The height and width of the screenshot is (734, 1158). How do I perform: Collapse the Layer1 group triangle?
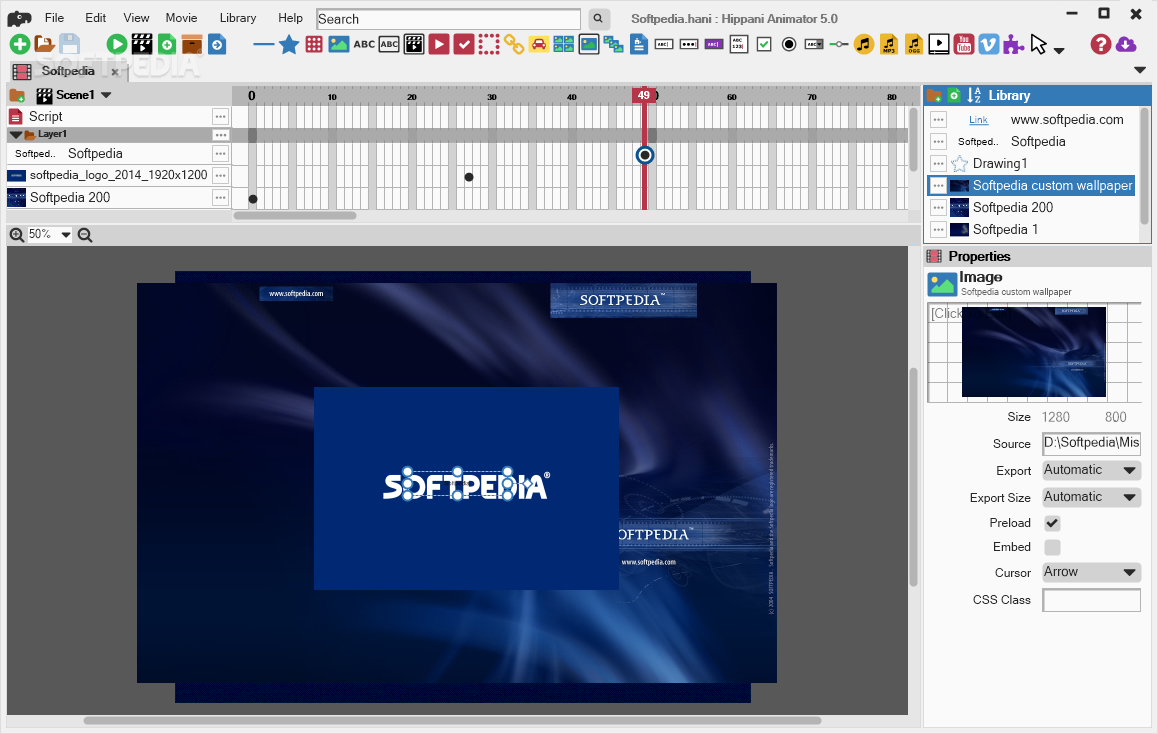[15, 134]
